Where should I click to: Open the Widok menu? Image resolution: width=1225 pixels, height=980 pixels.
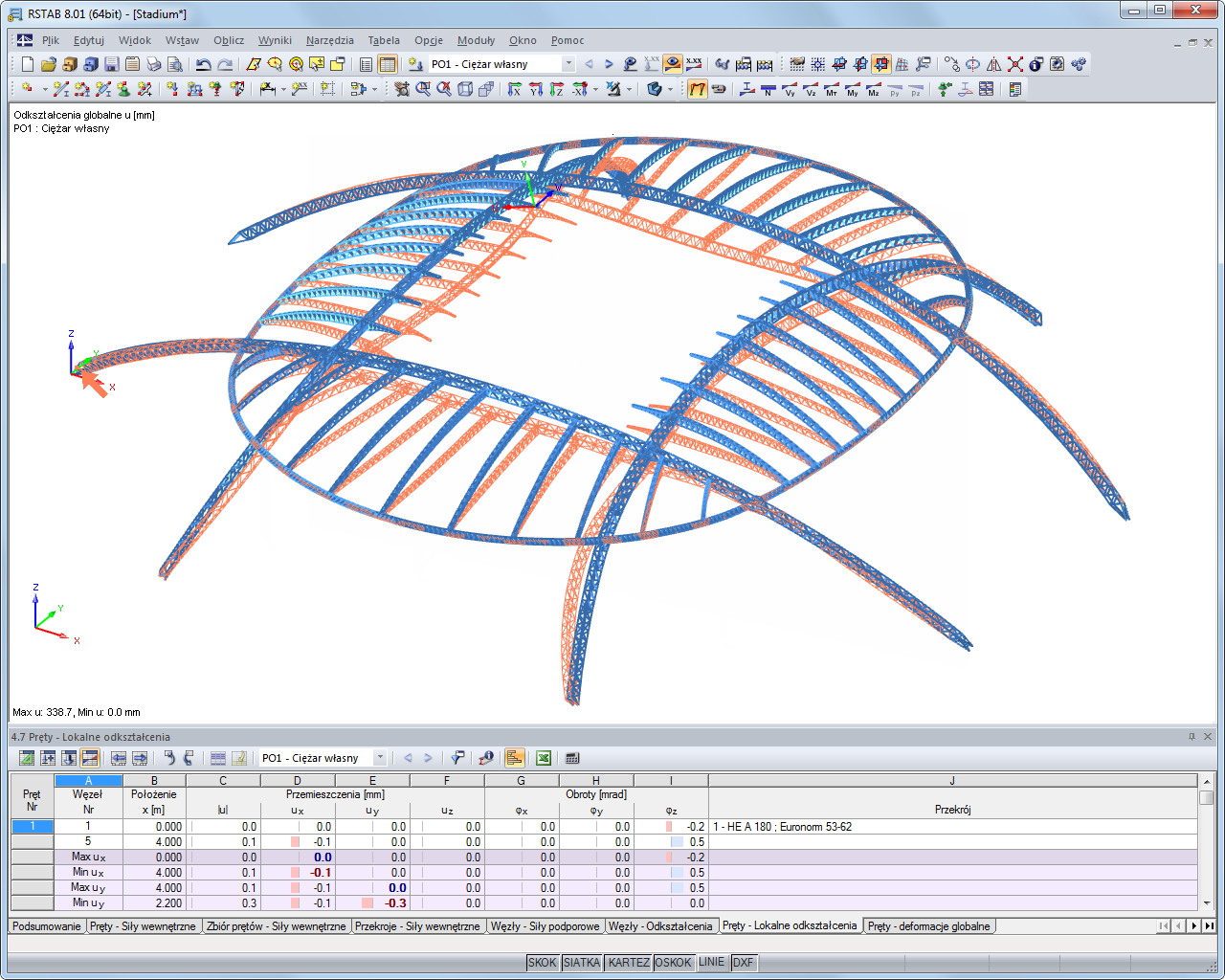(135, 40)
